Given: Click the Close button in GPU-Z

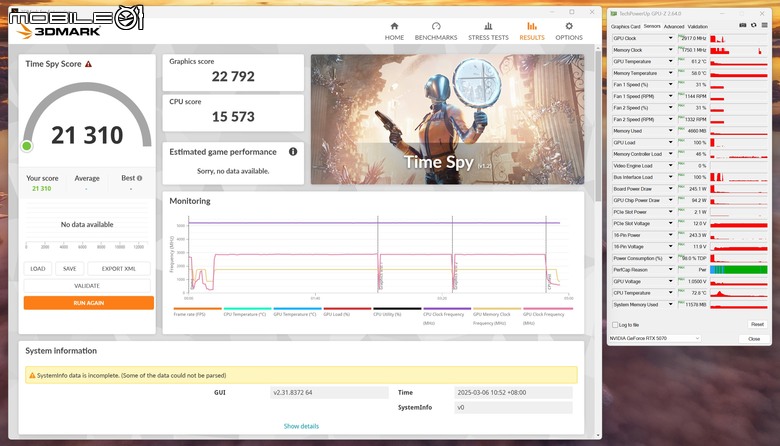Looking at the screenshot, I should [754, 339].
